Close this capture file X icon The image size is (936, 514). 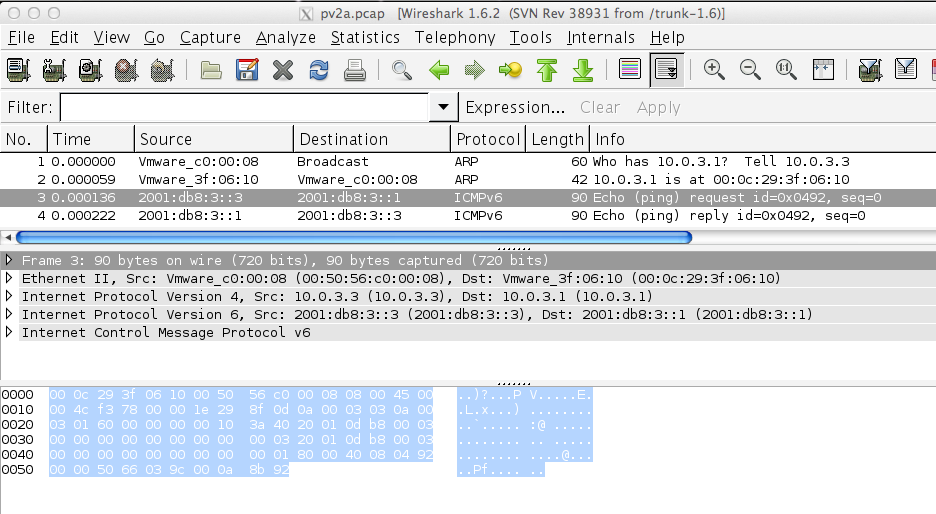[x=283, y=70]
